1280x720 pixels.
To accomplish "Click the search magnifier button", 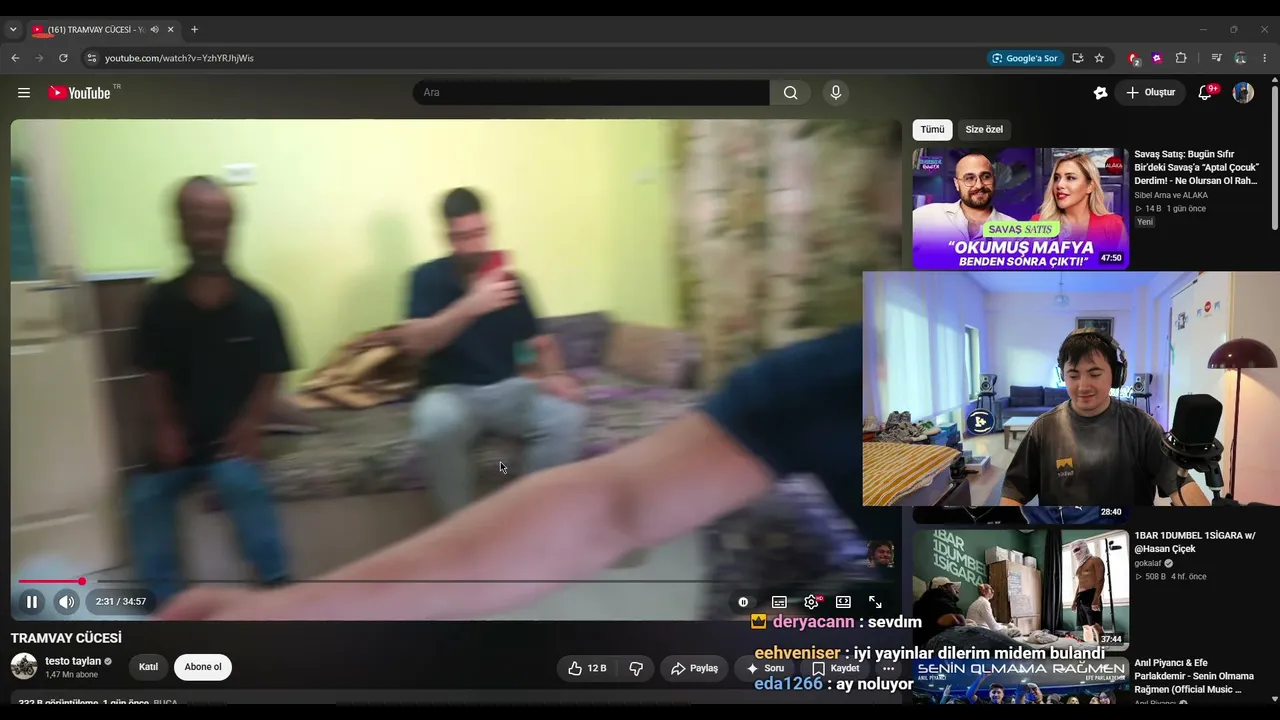I will tap(790, 93).
